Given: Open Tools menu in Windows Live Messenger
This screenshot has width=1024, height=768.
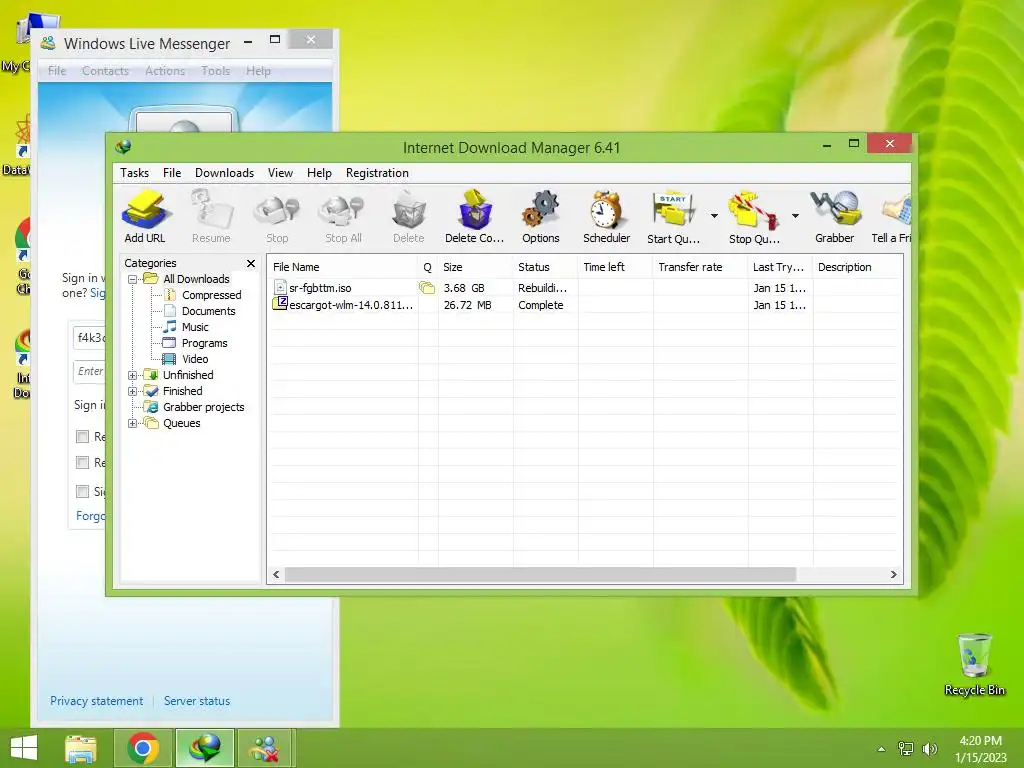Looking at the screenshot, I should click(x=216, y=71).
